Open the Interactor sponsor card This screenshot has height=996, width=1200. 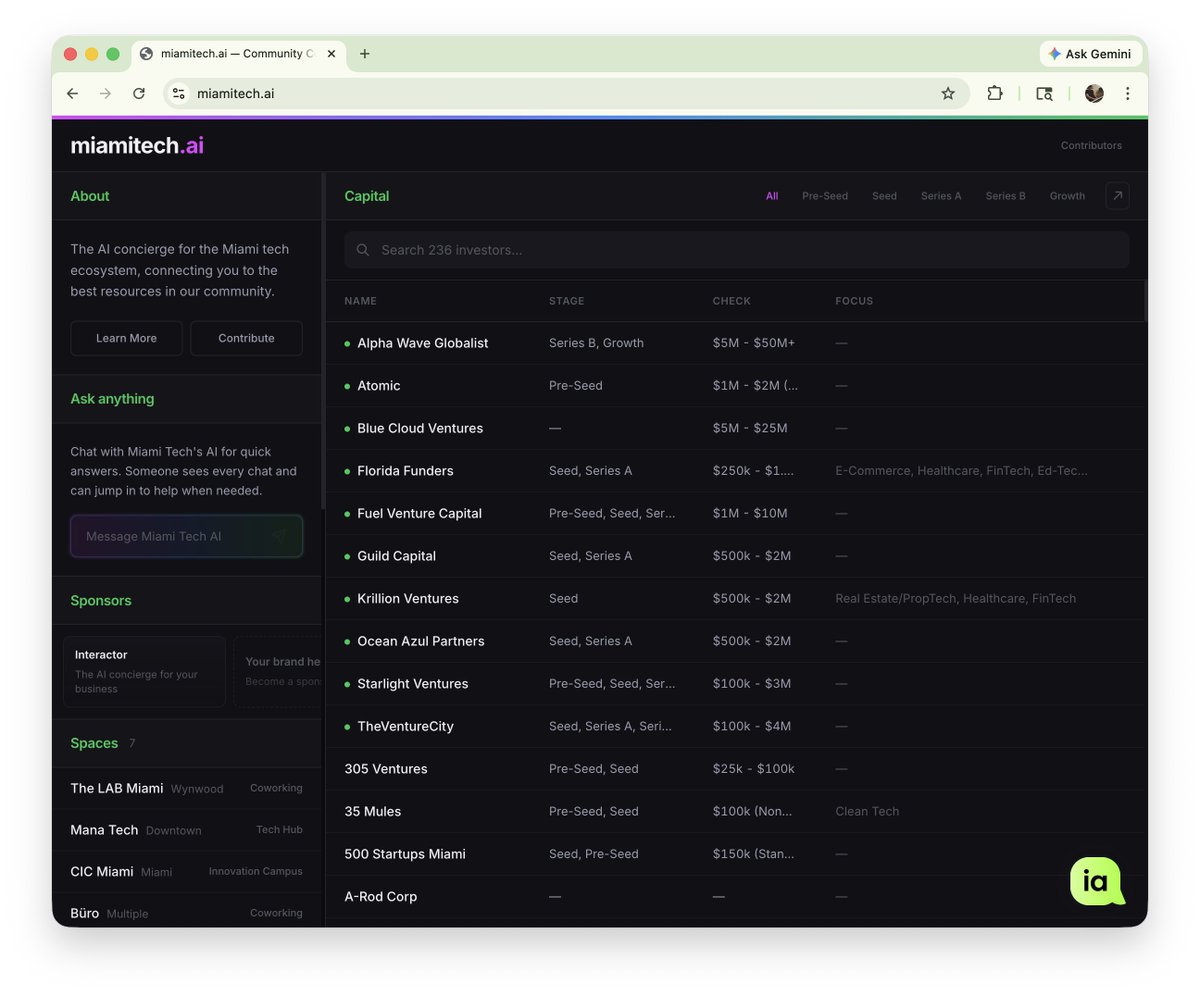[x=145, y=671]
